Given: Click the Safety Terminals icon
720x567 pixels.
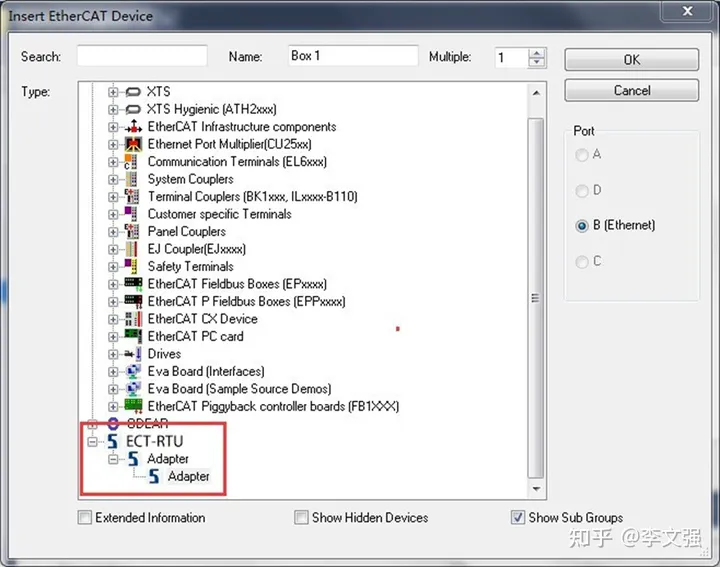Looking at the screenshot, I should click(x=131, y=266).
